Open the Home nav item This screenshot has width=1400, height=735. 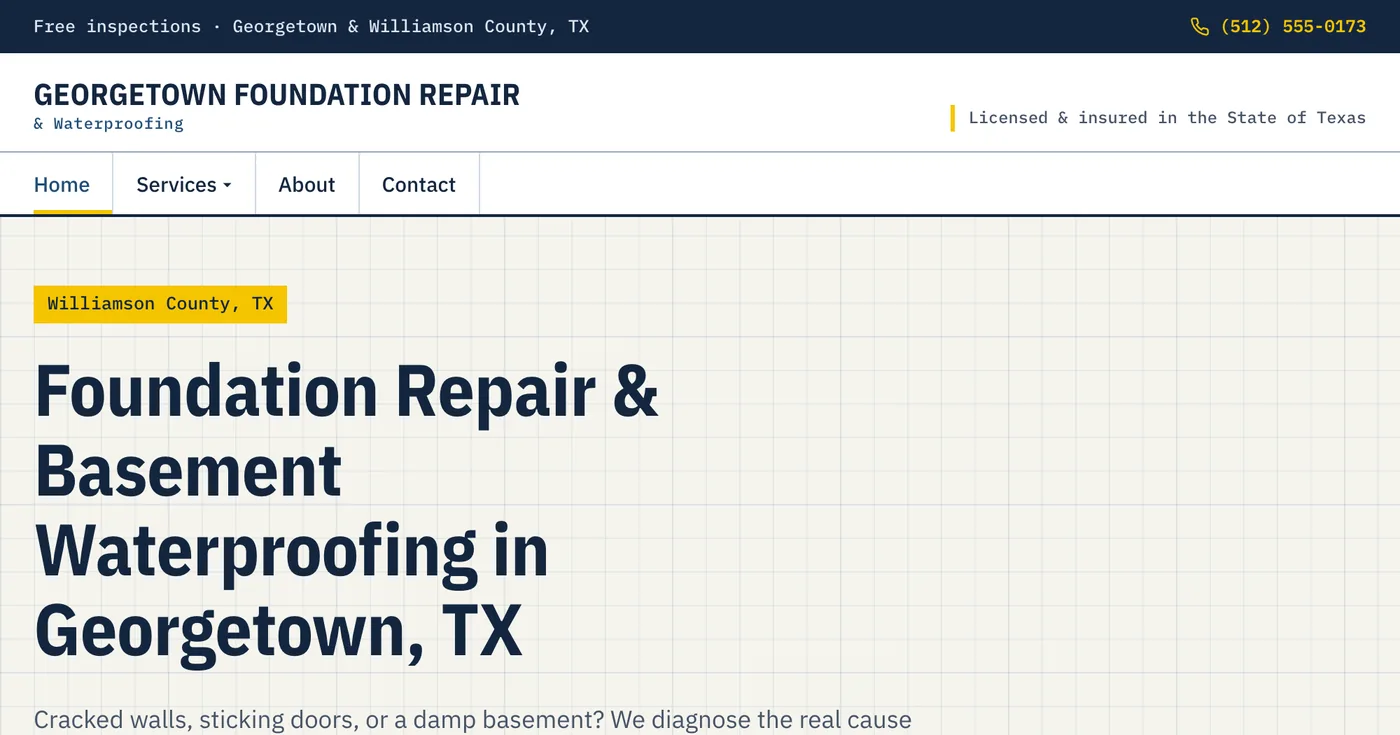(x=62, y=184)
